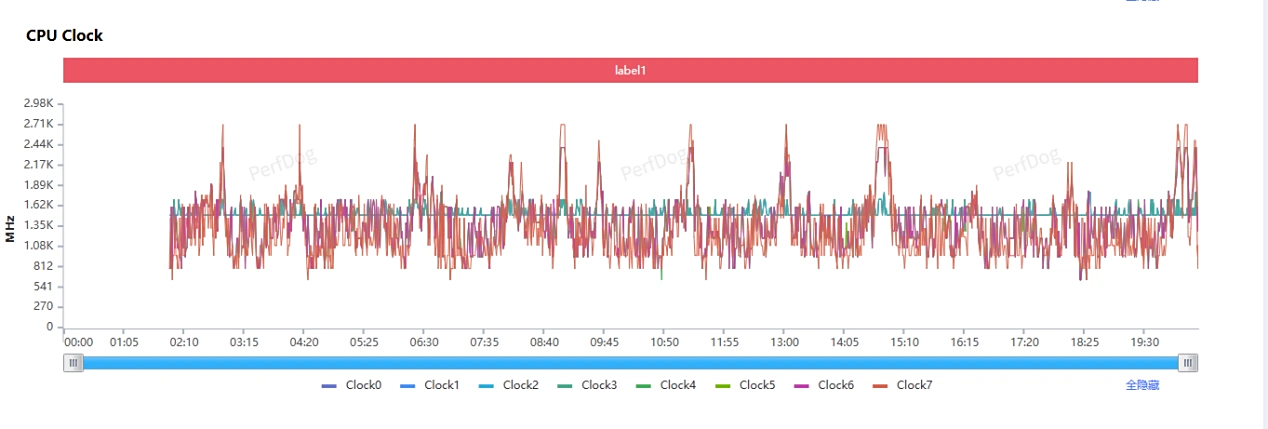
Task: Click the 2.98K y-axis label
Action: 38,103
